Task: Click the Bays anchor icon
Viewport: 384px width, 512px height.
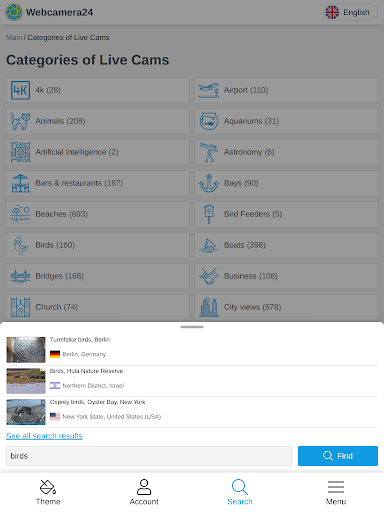Action: coord(209,183)
